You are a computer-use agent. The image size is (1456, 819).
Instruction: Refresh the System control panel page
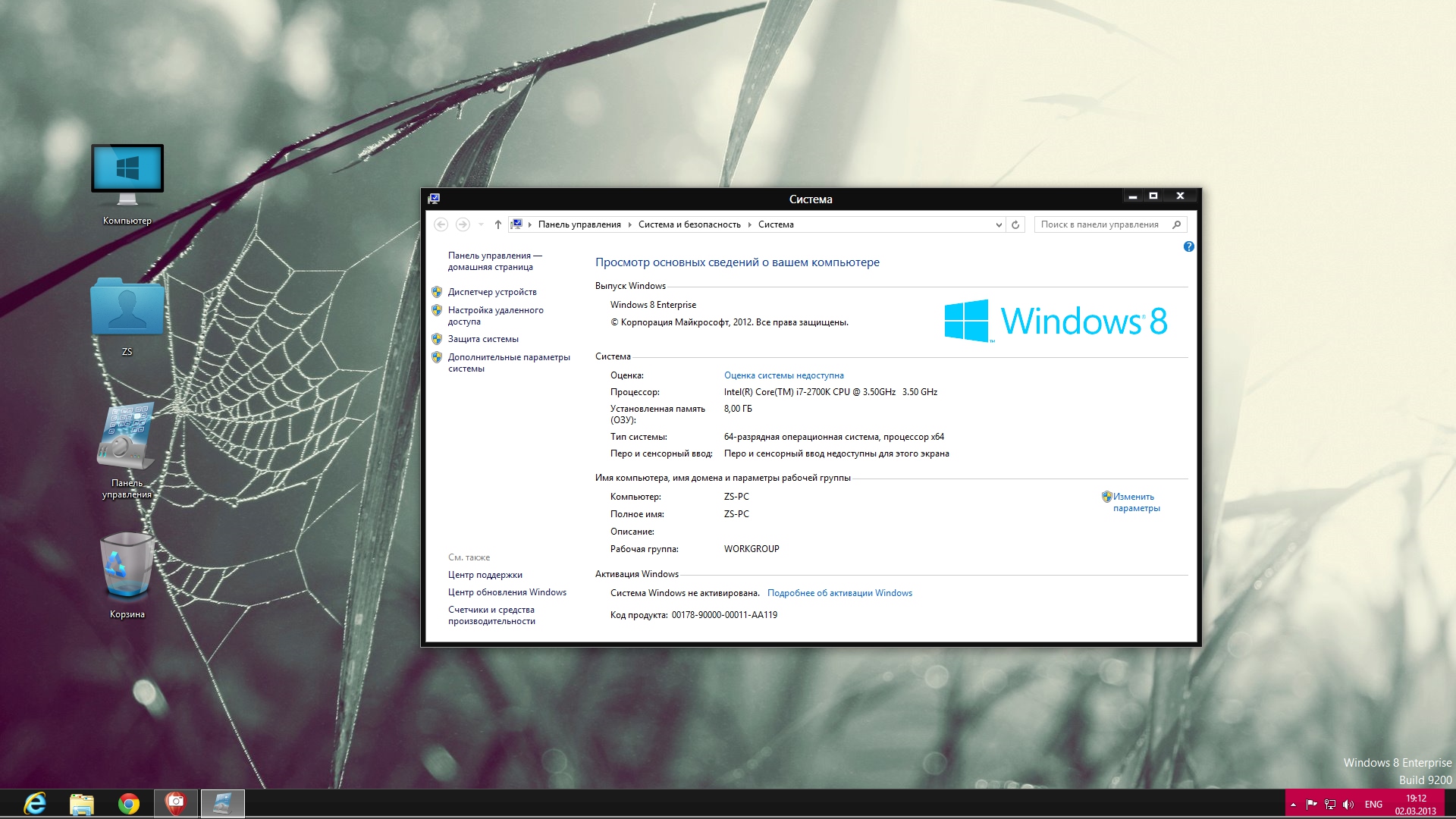[1015, 224]
